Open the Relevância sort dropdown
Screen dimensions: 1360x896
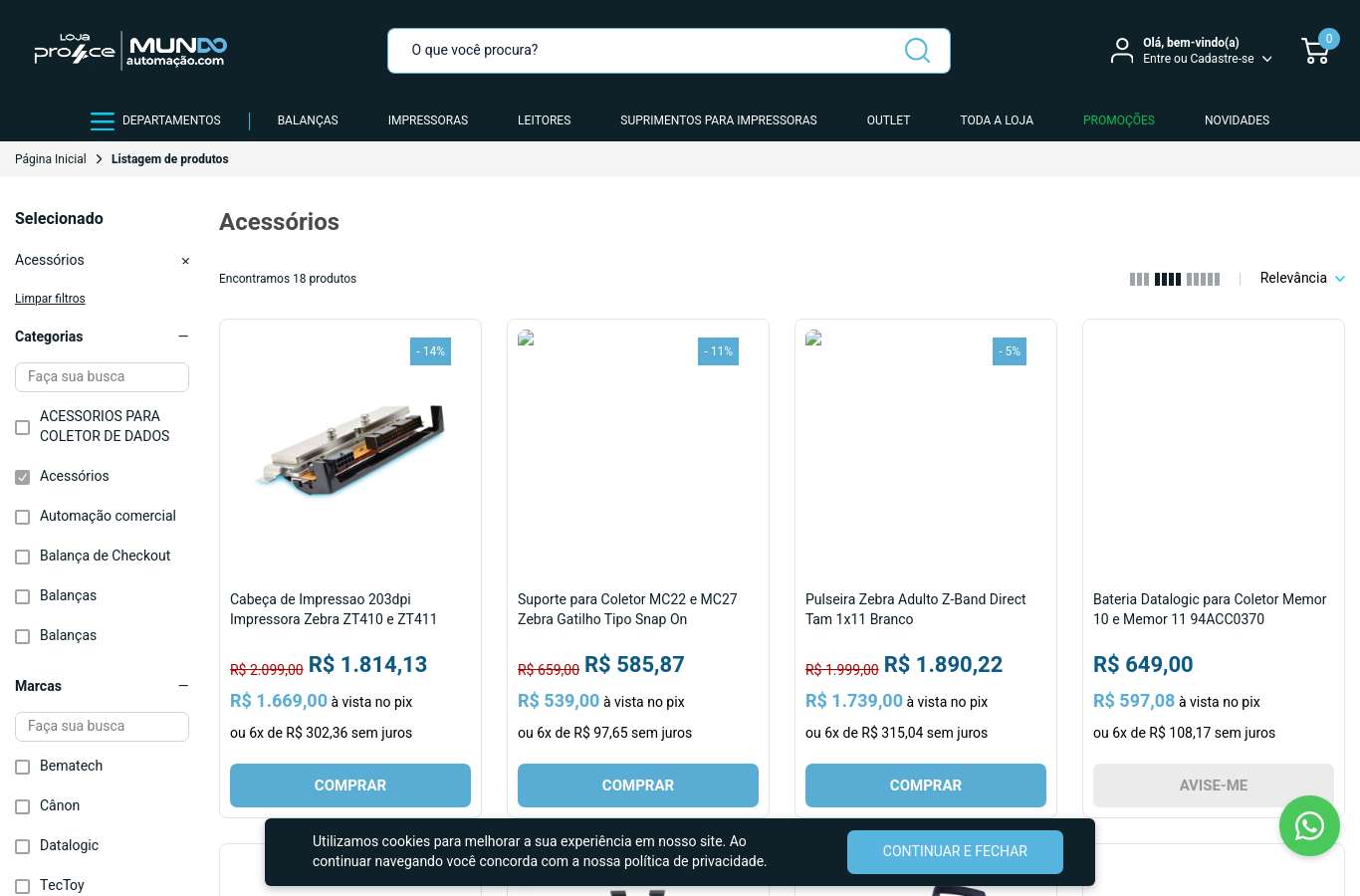1302,279
